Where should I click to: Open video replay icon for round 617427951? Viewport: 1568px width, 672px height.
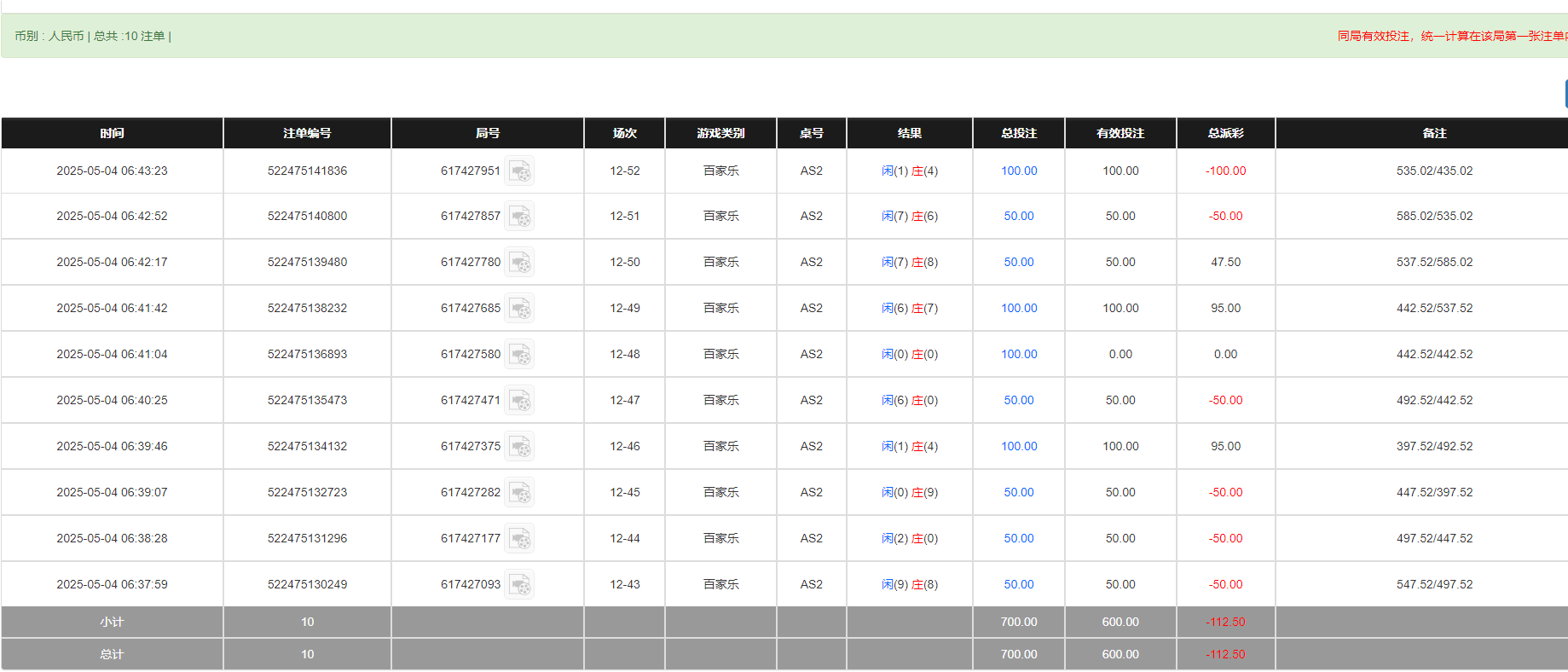tap(518, 171)
